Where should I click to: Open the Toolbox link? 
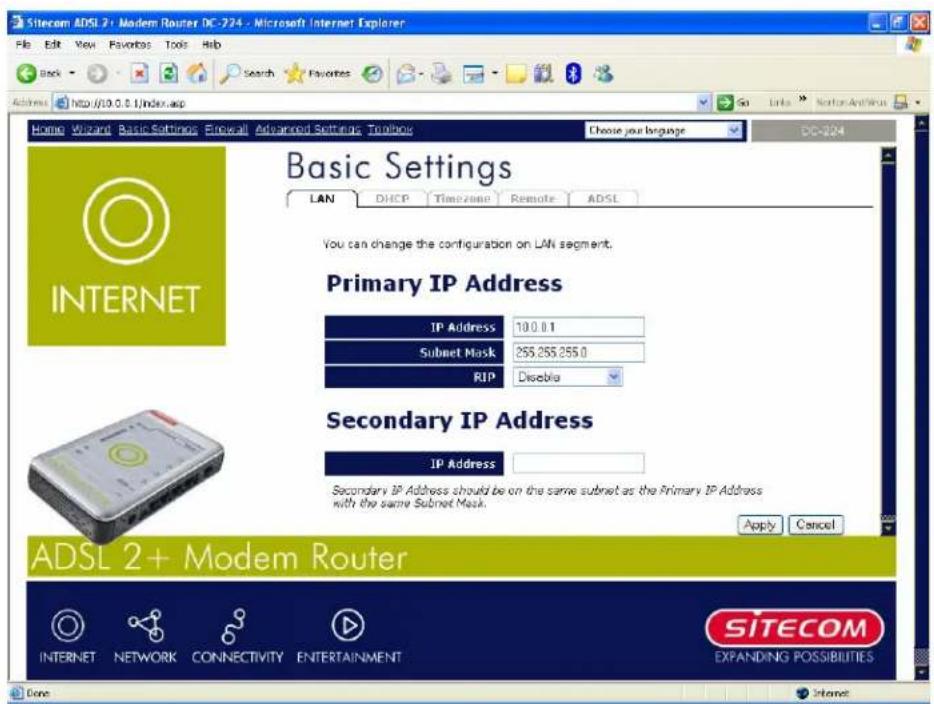[x=390, y=129]
